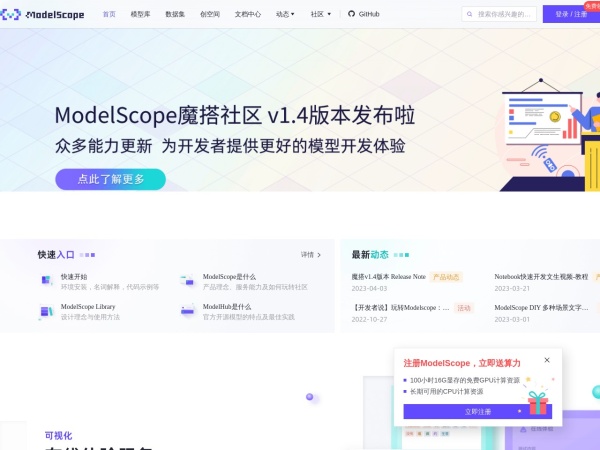
Task: Click the ModelHub是什么 title text
Action: [x=227, y=307]
